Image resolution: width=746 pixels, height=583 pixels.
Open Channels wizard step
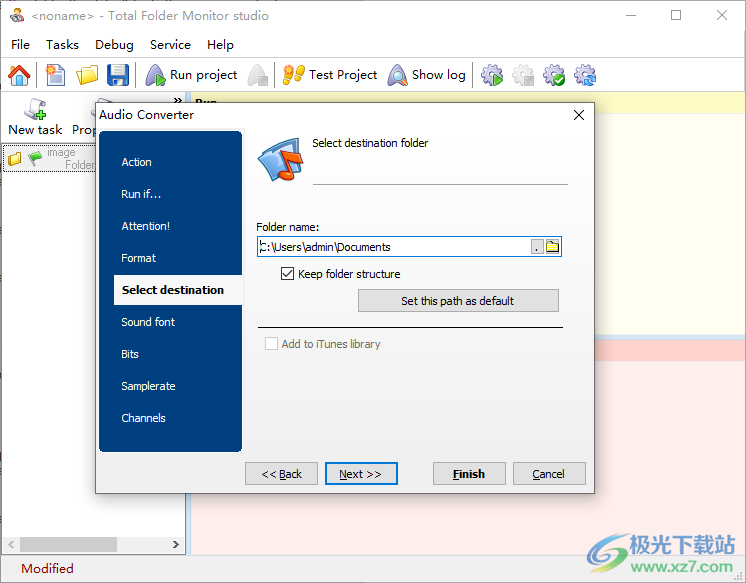pos(143,418)
